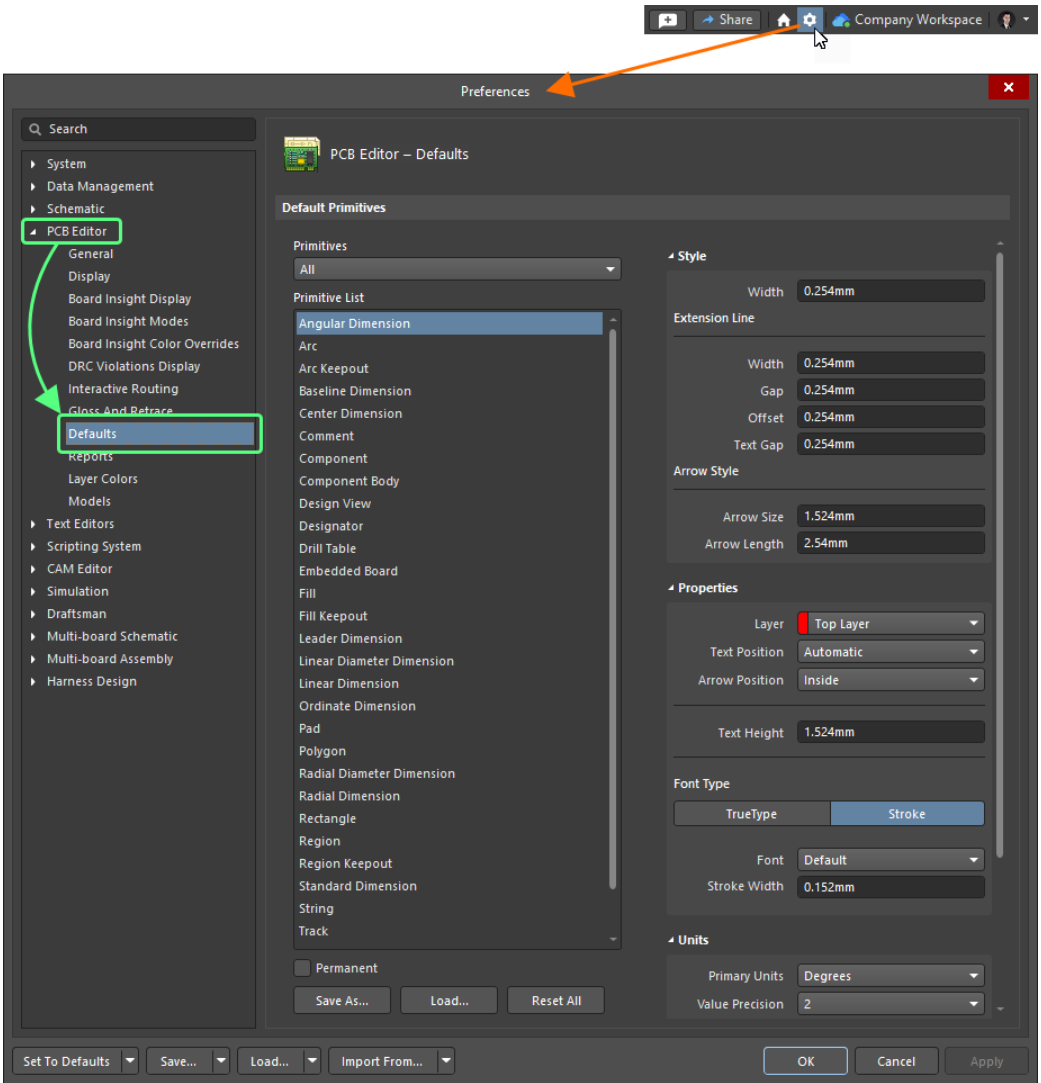Expand the System tree category
This screenshot has height=1083, width=1041.
(x=34, y=164)
